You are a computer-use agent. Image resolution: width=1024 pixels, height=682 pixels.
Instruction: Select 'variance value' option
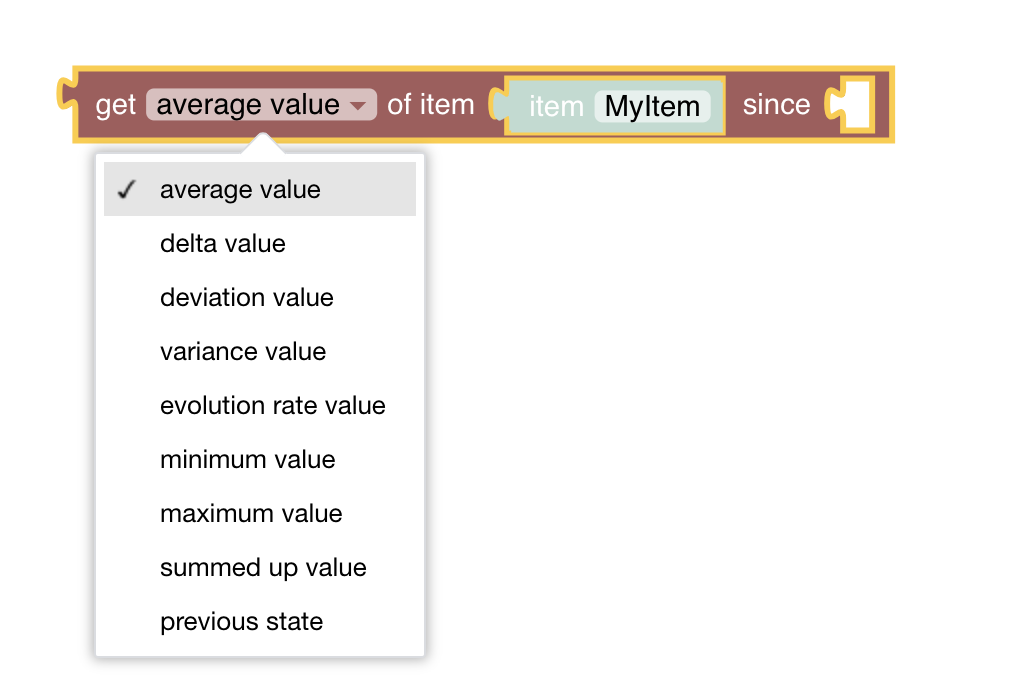[242, 352]
